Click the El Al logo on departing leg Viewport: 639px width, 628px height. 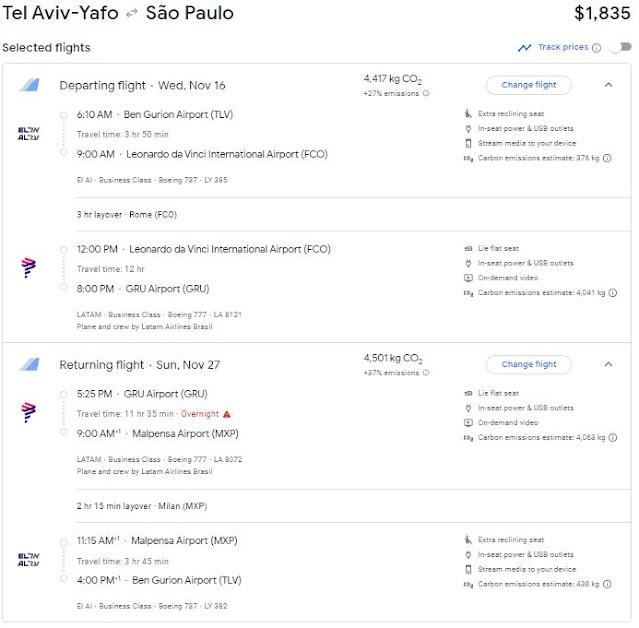[29, 134]
